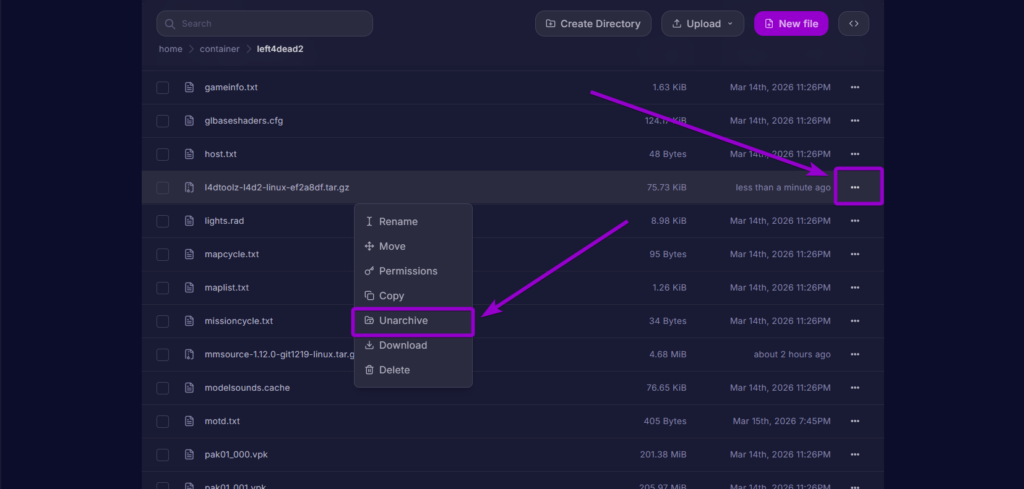Open the three-dot menu for modelsounds.cache
The image size is (1024, 489).
(855, 388)
